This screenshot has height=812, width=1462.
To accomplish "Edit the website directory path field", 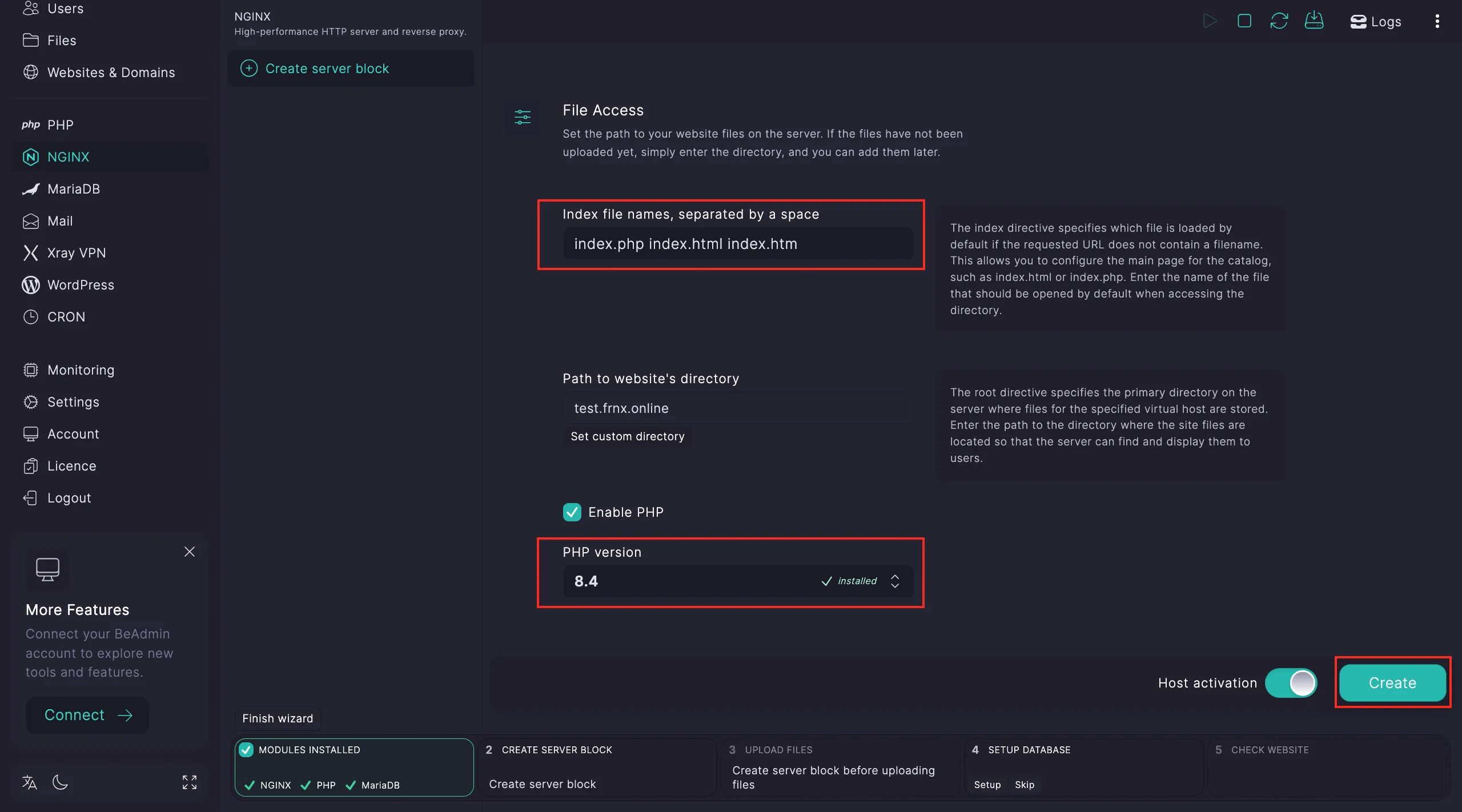I will click(x=738, y=408).
